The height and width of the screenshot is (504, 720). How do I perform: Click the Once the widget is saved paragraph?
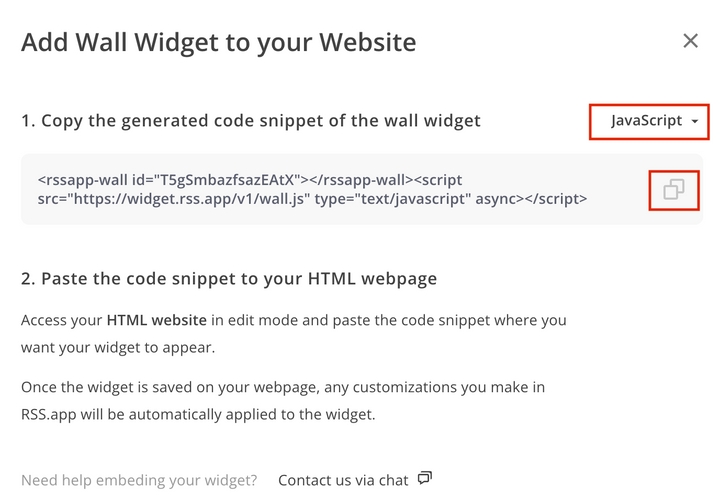coord(283,401)
